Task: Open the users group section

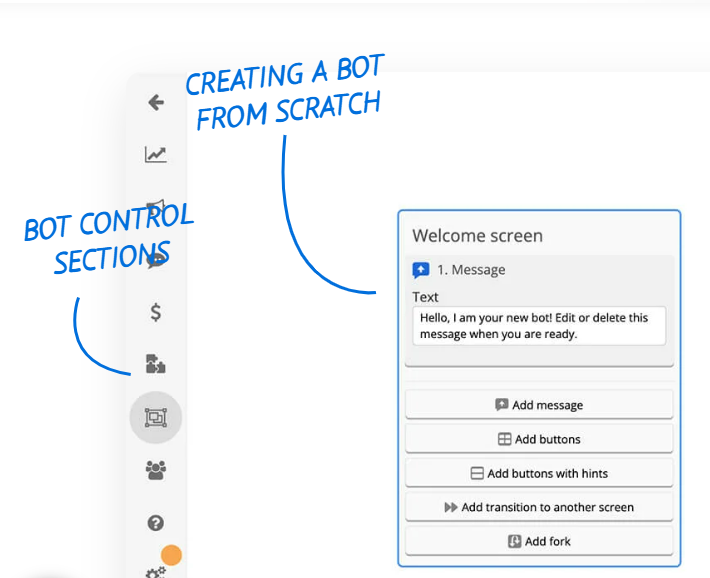Action: [x=156, y=470]
